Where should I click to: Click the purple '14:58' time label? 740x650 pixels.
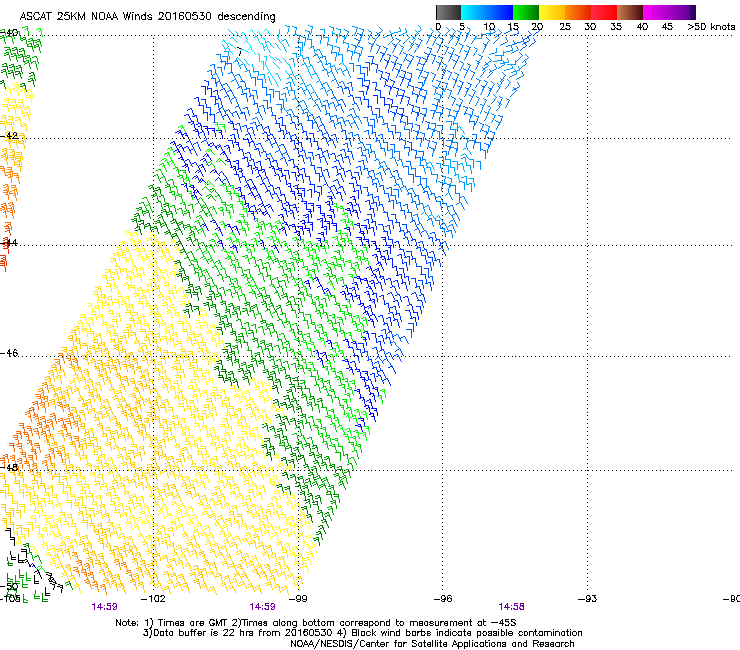(x=511, y=607)
